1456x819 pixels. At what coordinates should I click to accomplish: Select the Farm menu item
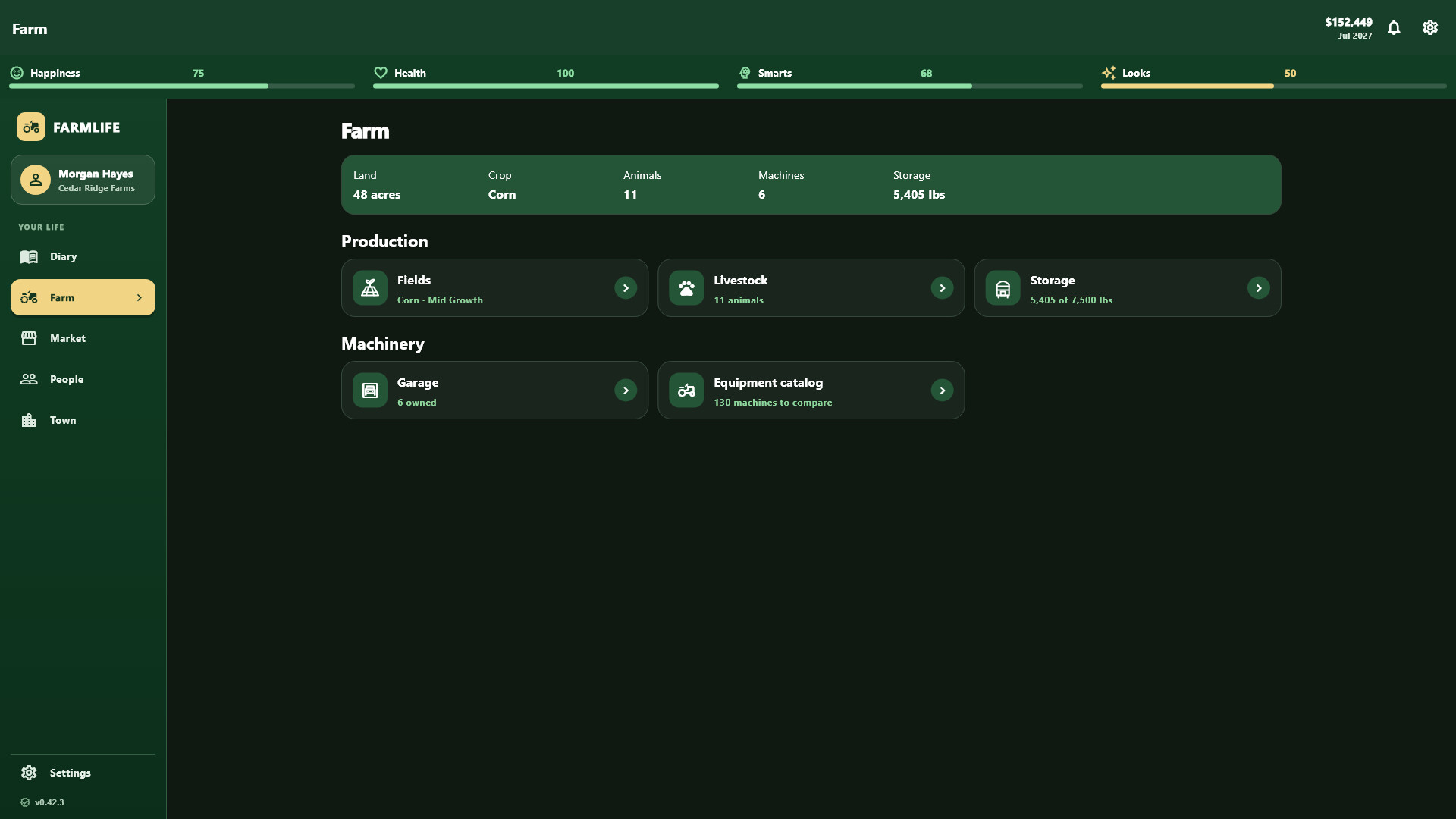tap(83, 298)
